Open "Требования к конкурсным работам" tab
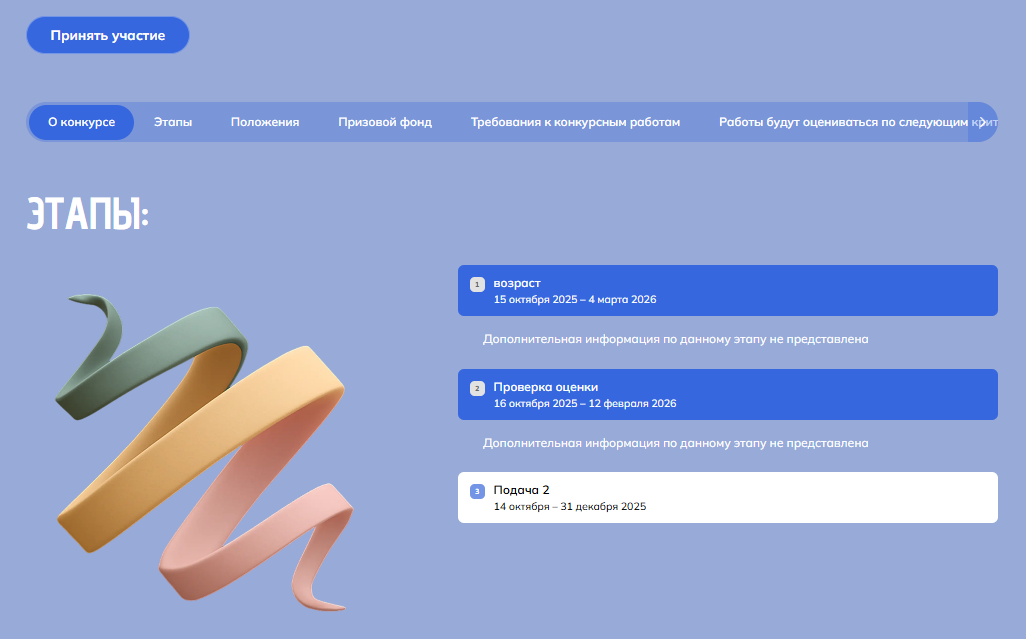The image size is (1026, 639). 575,122
